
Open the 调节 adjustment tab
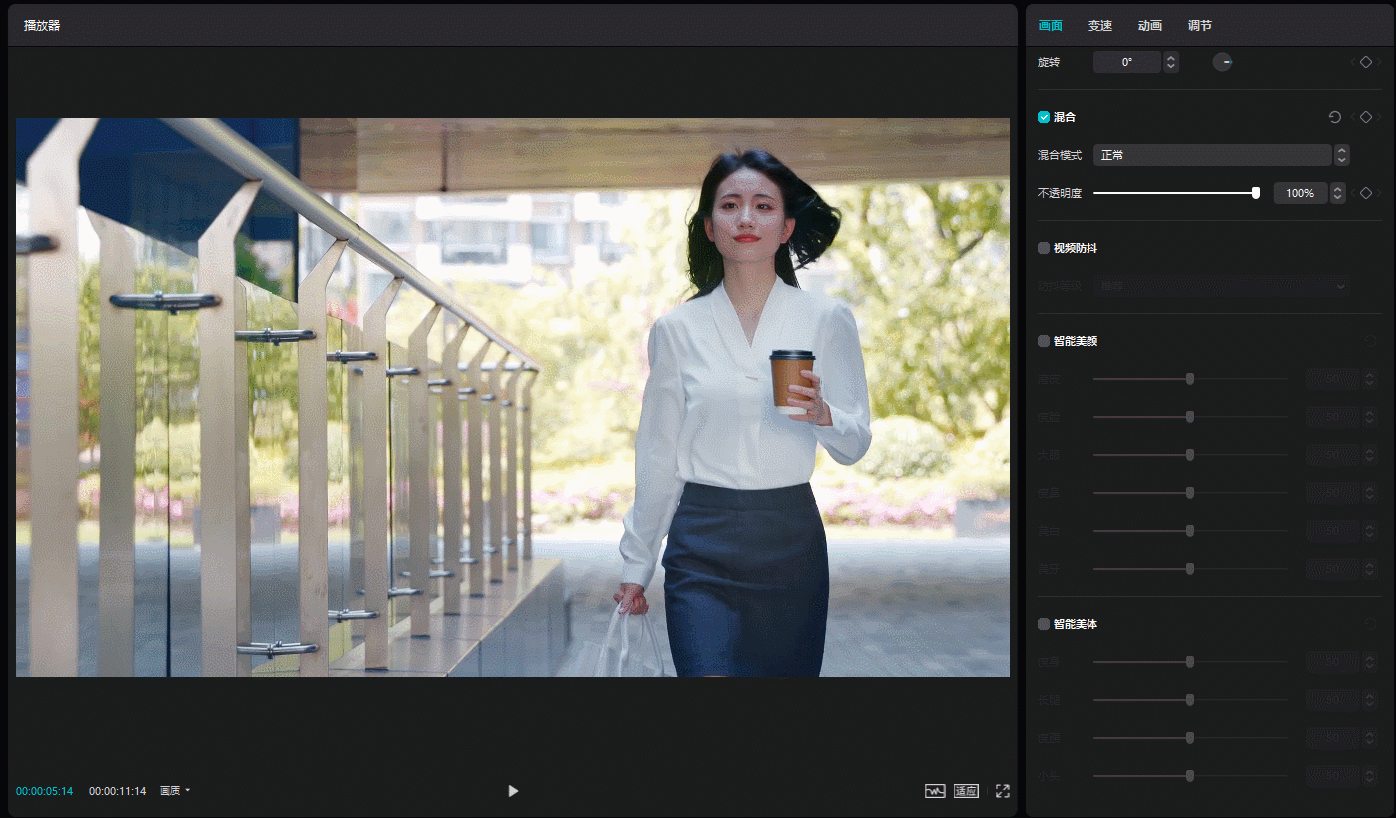pos(1200,26)
